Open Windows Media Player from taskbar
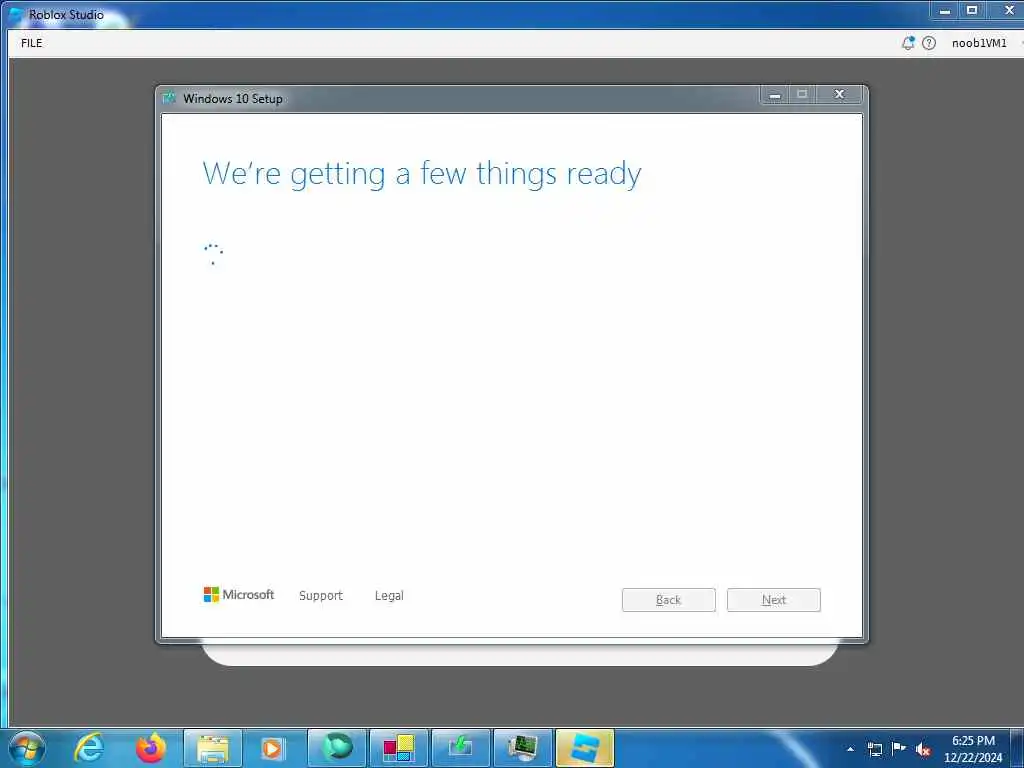The image size is (1024, 768). coord(272,748)
